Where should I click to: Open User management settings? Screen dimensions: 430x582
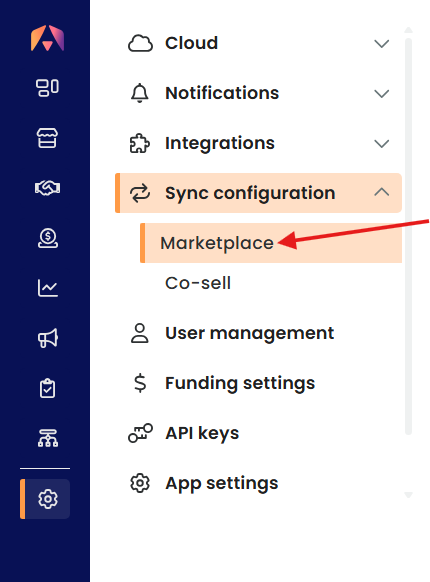pos(249,333)
